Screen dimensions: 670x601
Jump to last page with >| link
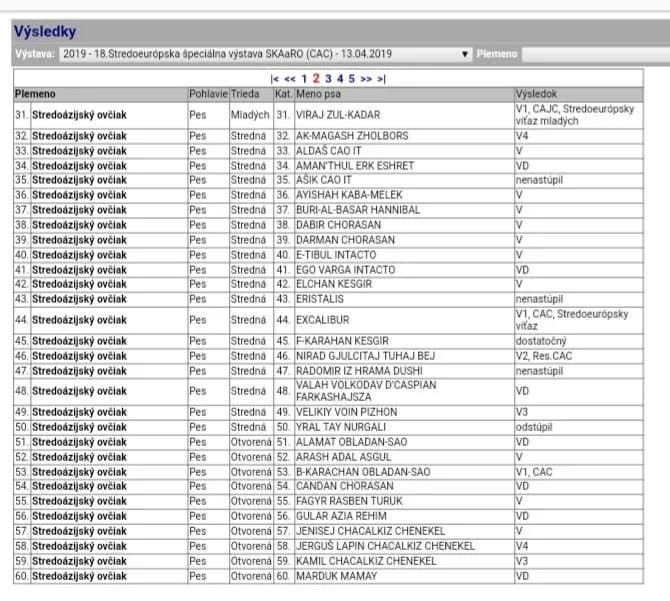(x=381, y=79)
